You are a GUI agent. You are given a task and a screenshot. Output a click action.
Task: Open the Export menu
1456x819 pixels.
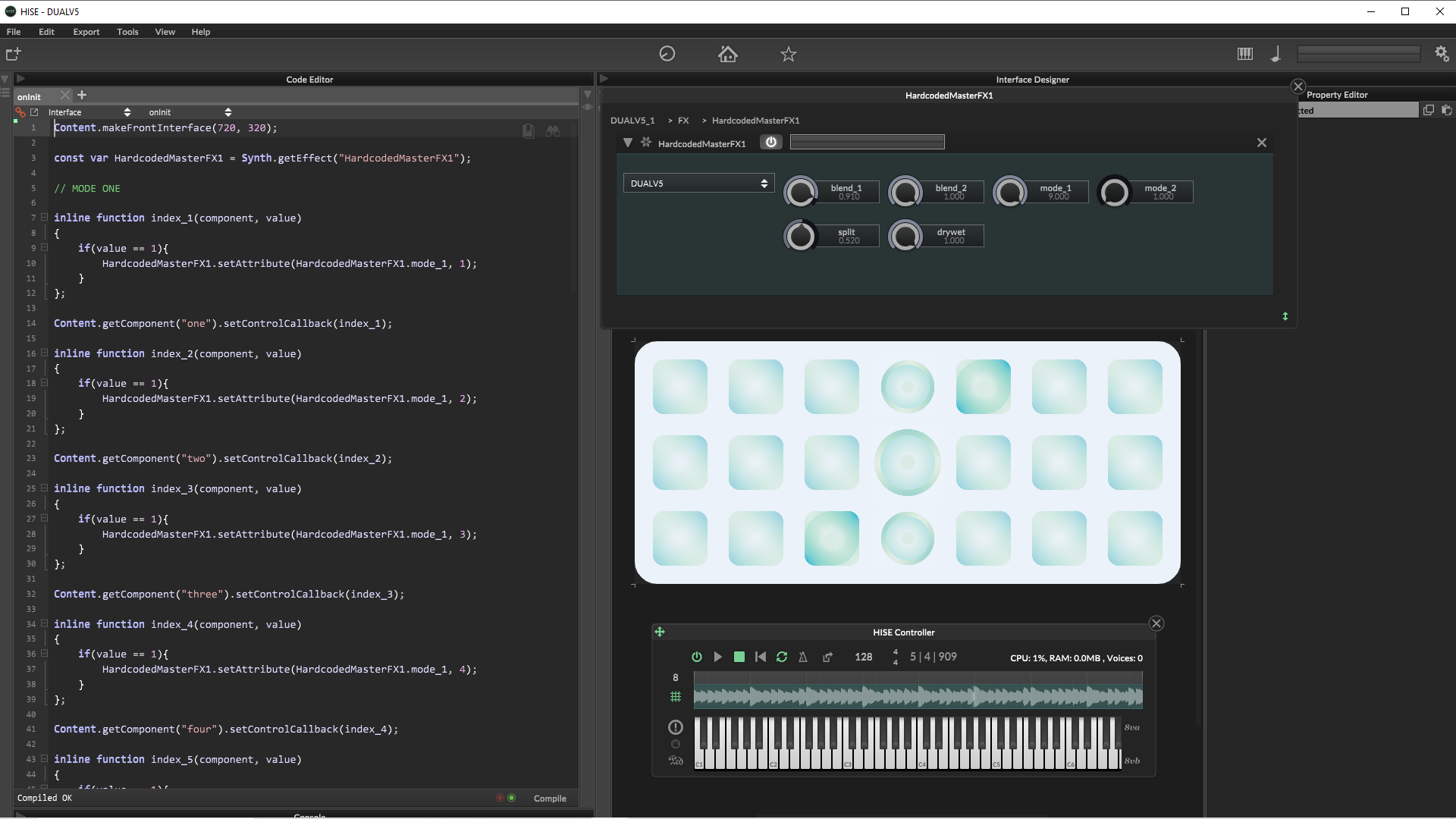(x=86, y=32)
